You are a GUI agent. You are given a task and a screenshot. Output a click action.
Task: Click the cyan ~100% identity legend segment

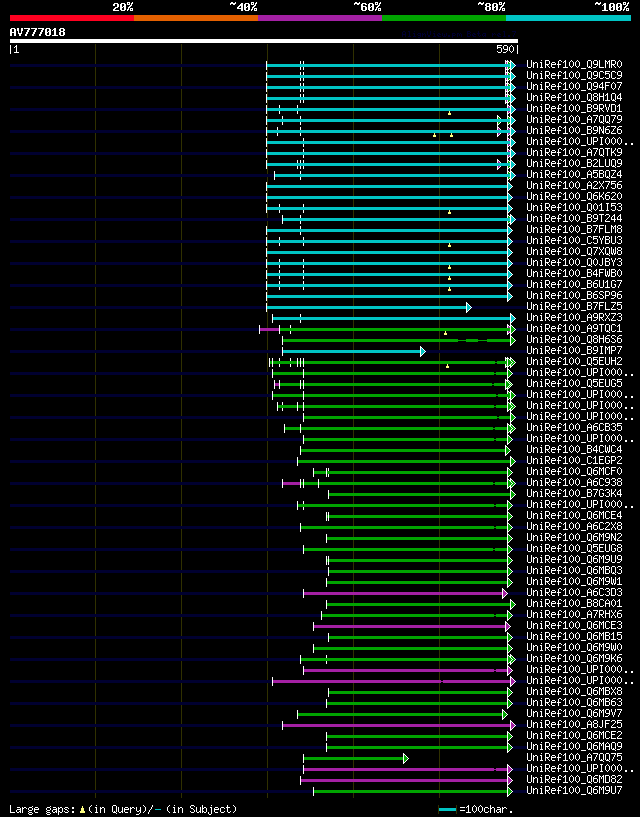pos(569,18)
